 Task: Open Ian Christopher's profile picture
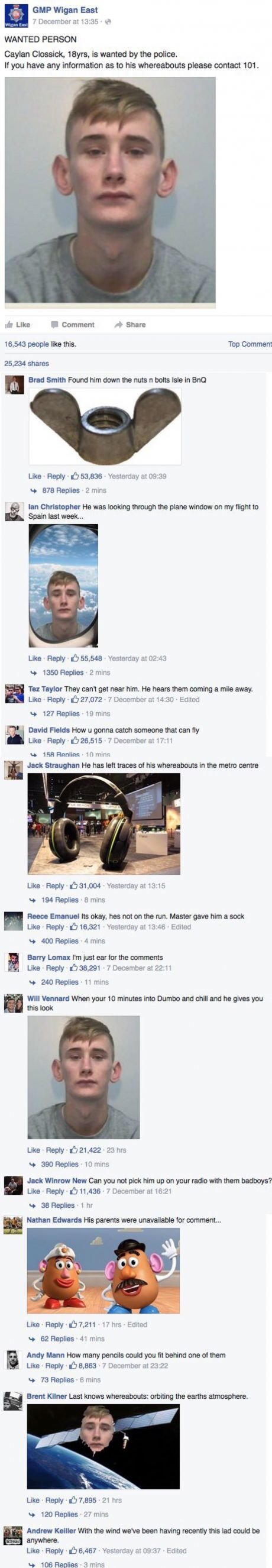pyautogui.click(x=15, y=511)
